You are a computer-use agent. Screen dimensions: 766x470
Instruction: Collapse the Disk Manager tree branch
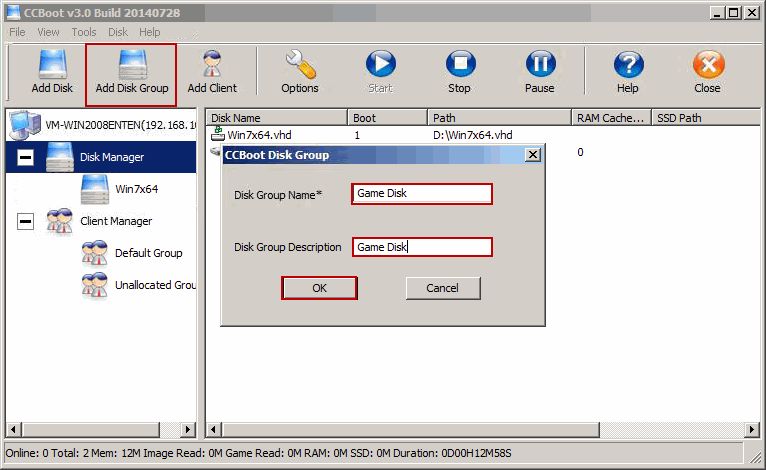(25, 157)
